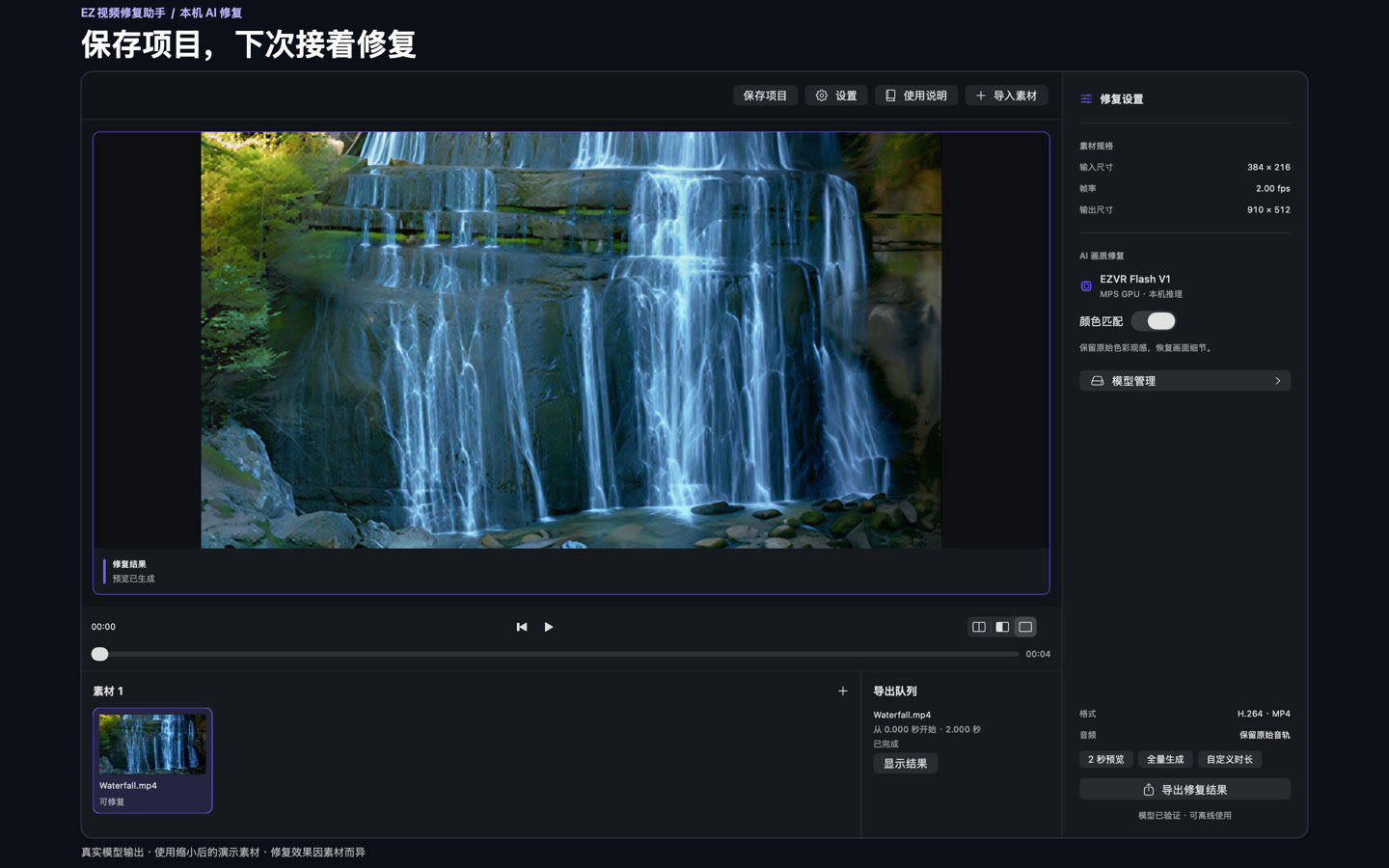1389x868 pixels.
Task: Click the 保留原始音轨 audio value
Action: [x=1265, y=735]
